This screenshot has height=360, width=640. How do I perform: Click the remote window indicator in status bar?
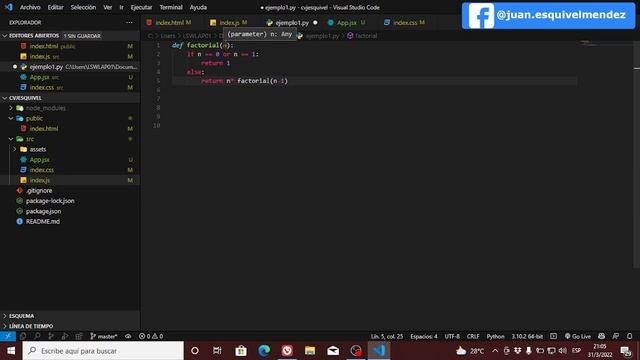pos(8,336)
